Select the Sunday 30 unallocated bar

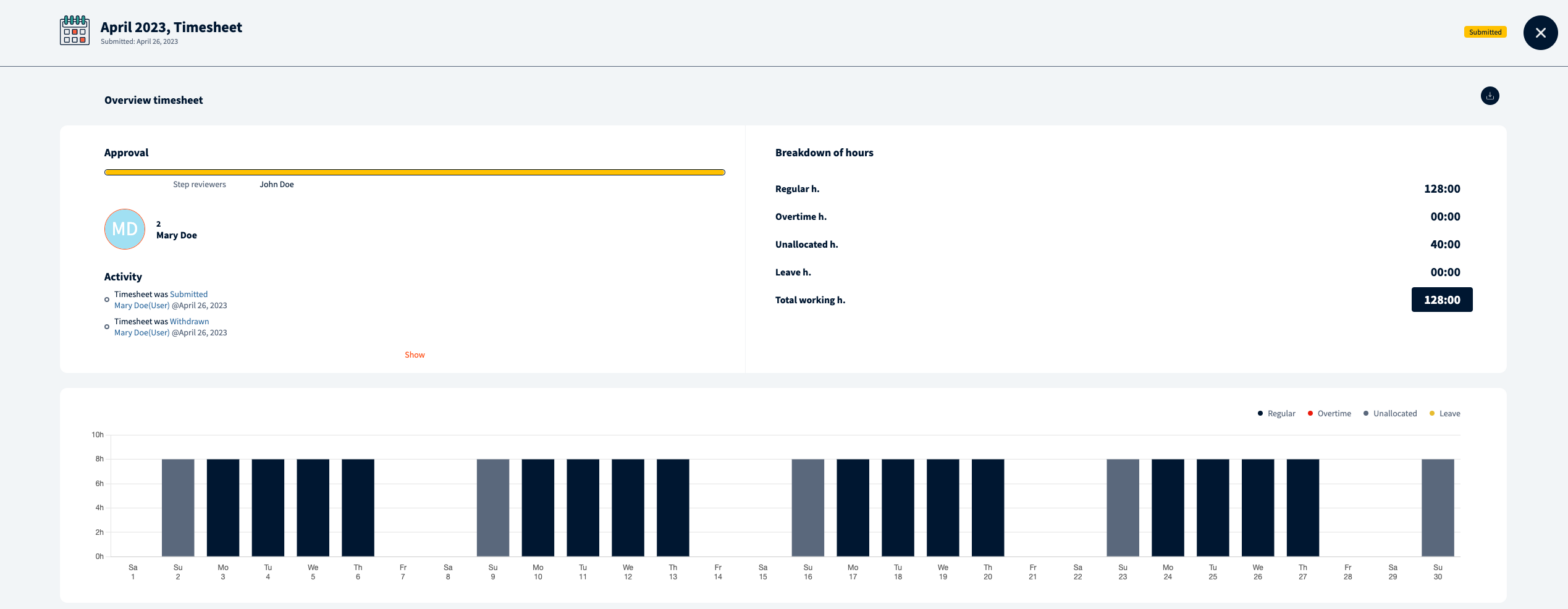tap(1438, 507)
